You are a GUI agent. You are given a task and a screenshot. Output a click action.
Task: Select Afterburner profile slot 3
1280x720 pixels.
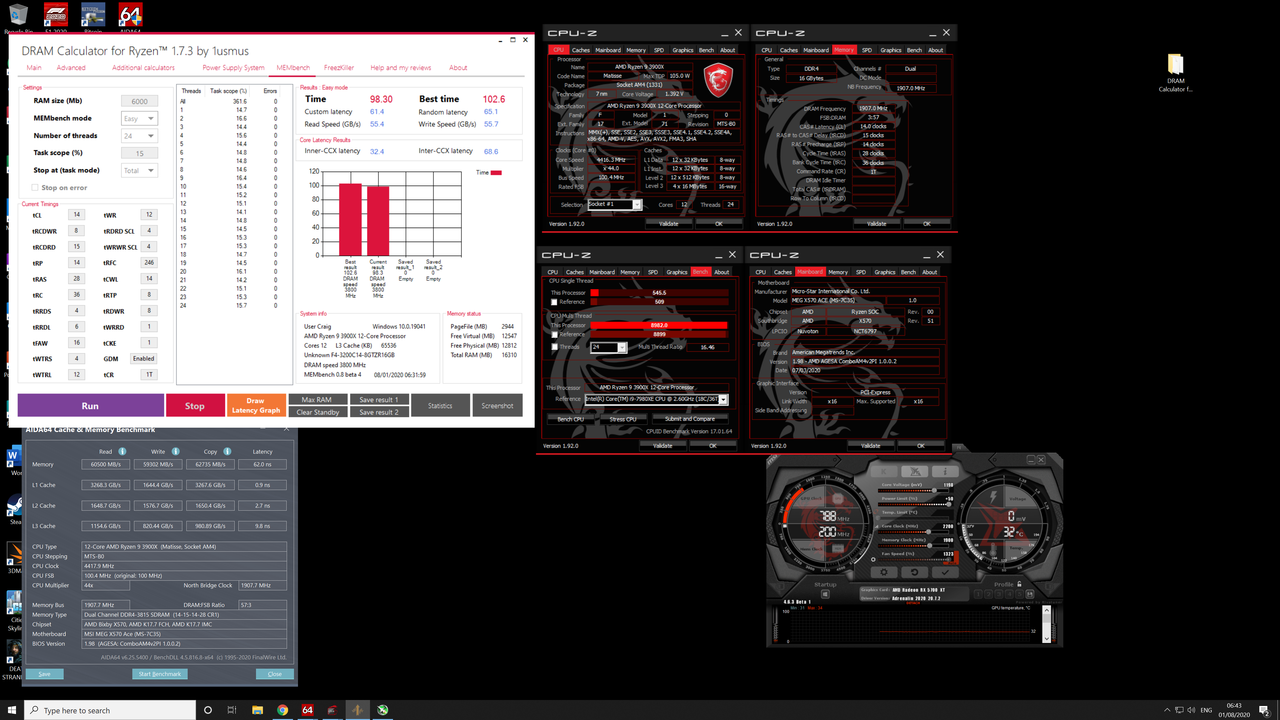click(x=999, y=594)
